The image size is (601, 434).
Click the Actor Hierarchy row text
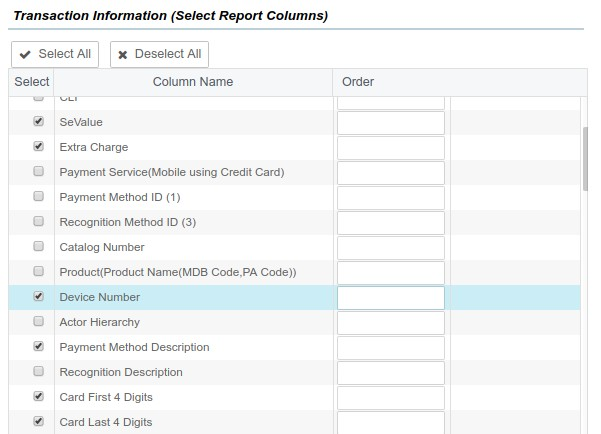tap(100, 322)
